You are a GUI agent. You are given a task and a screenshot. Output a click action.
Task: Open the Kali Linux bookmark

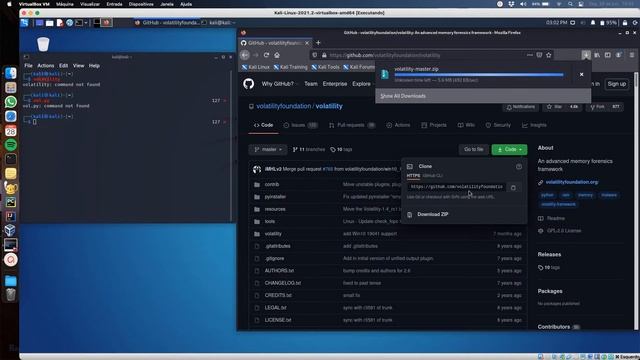point(256,67)
